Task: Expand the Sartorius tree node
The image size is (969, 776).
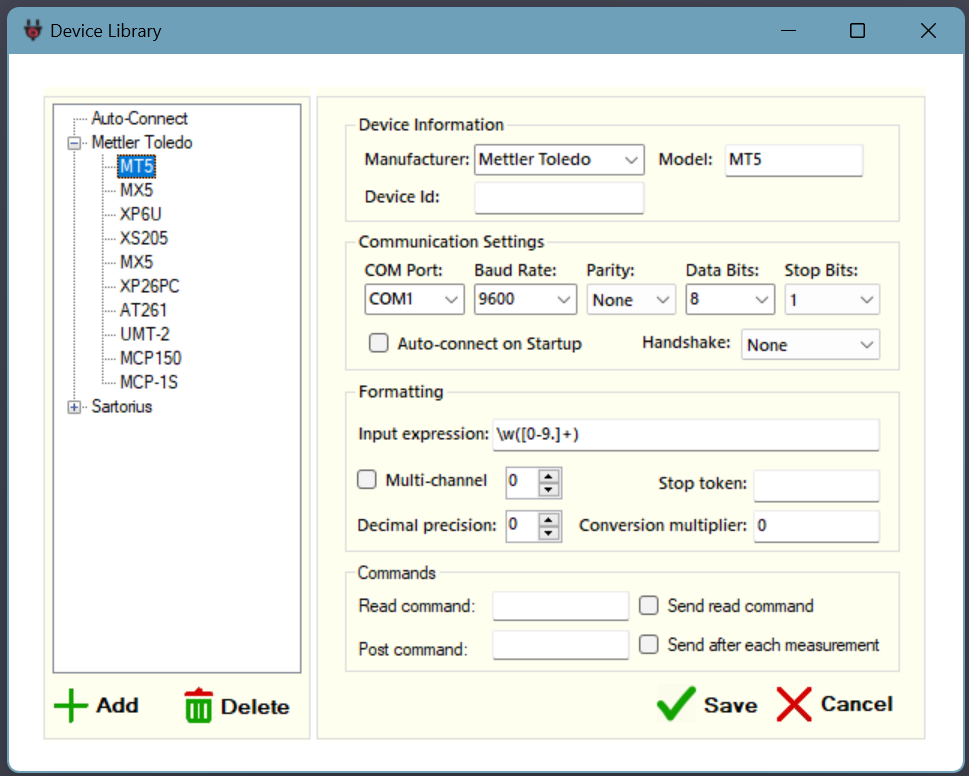Action: pos(74,407)
